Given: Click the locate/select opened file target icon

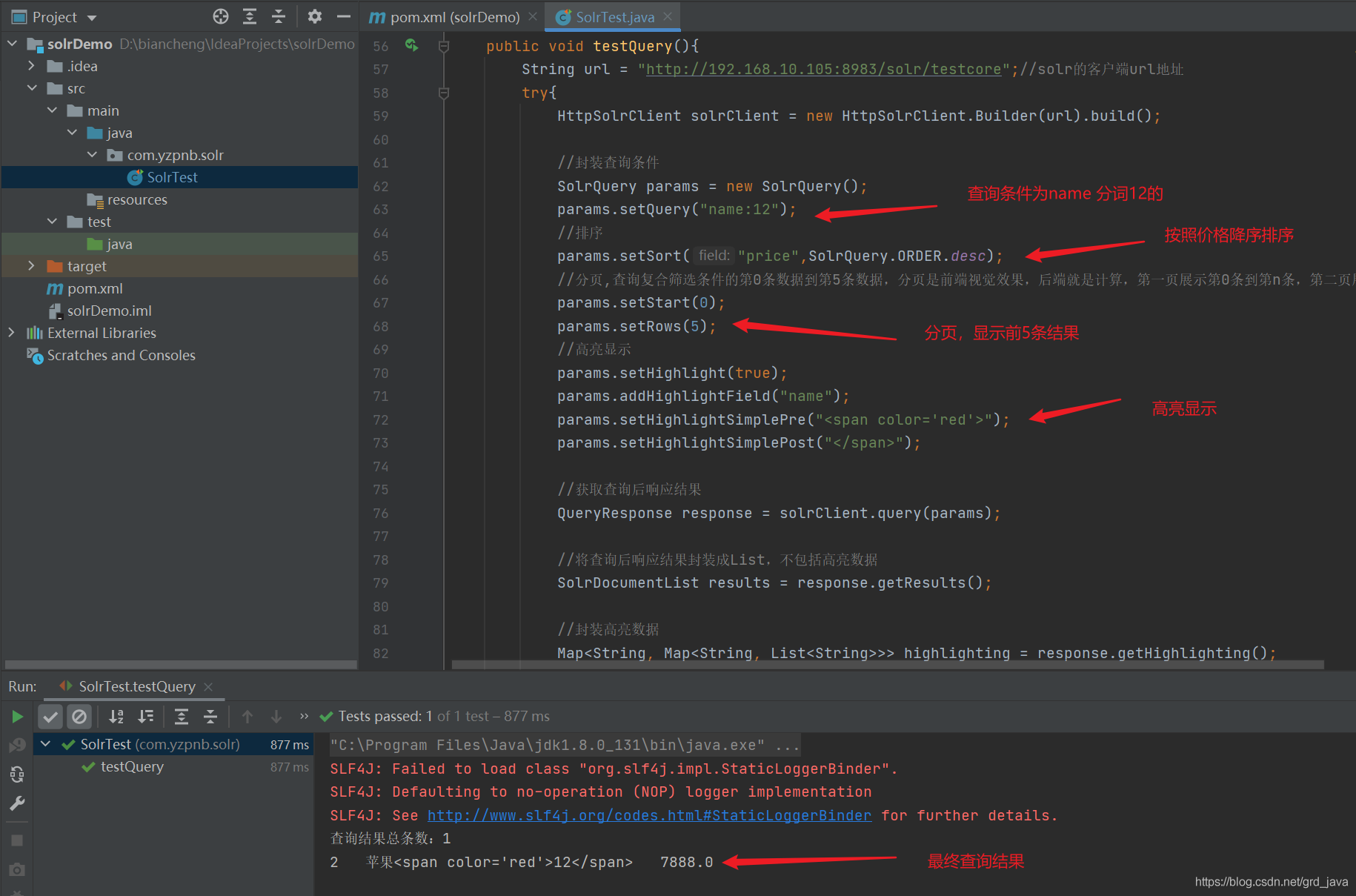Looking at the screenshot, I should point(221,16).
